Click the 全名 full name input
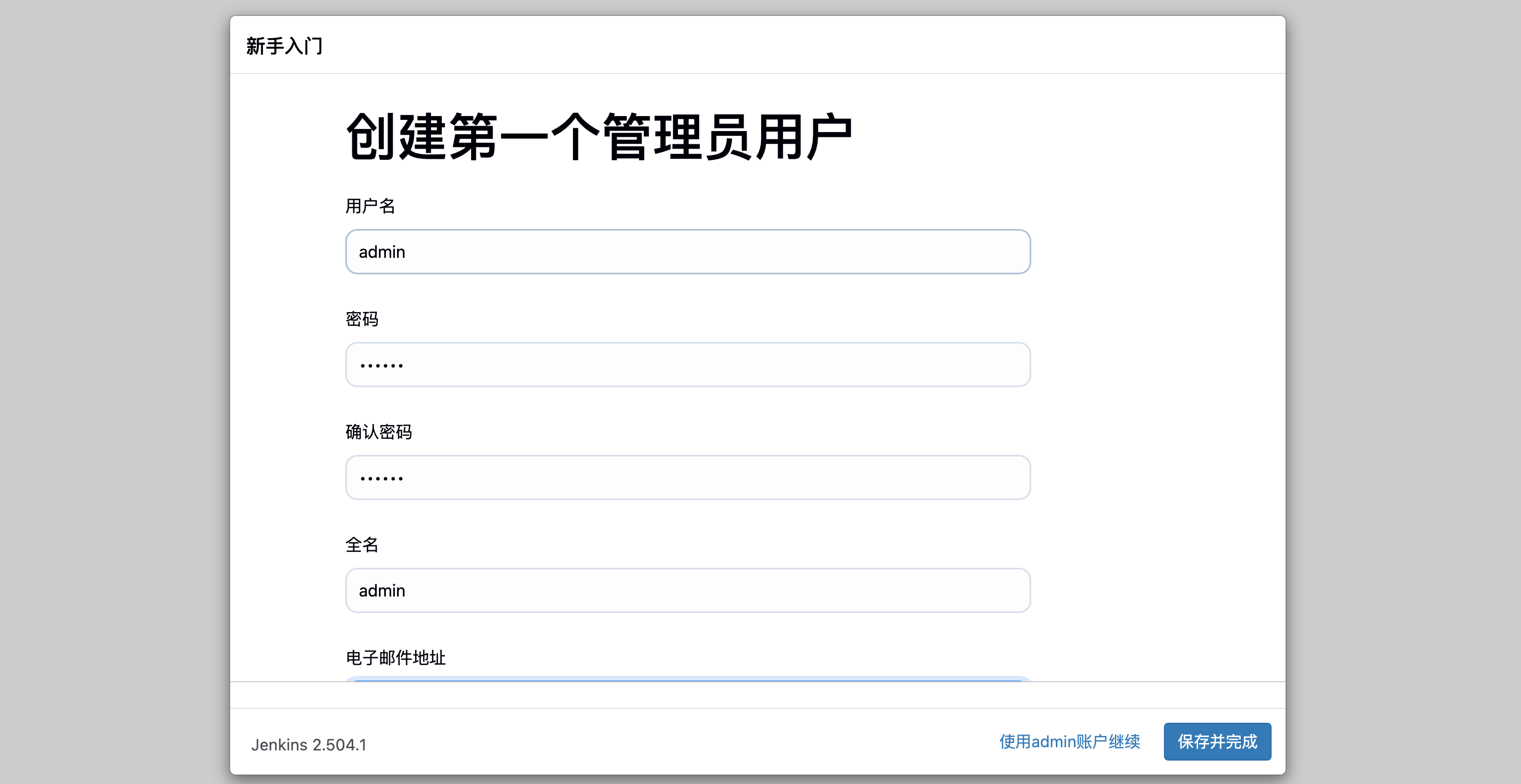The image size is (1521, 784). [688, 591]
